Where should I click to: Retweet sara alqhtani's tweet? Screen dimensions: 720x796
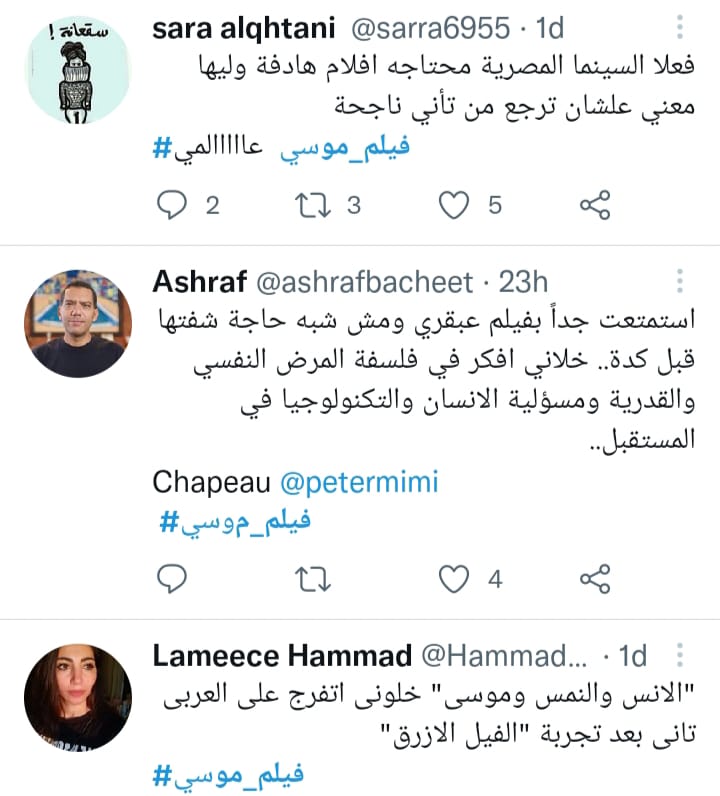click(x=313, y=205)
